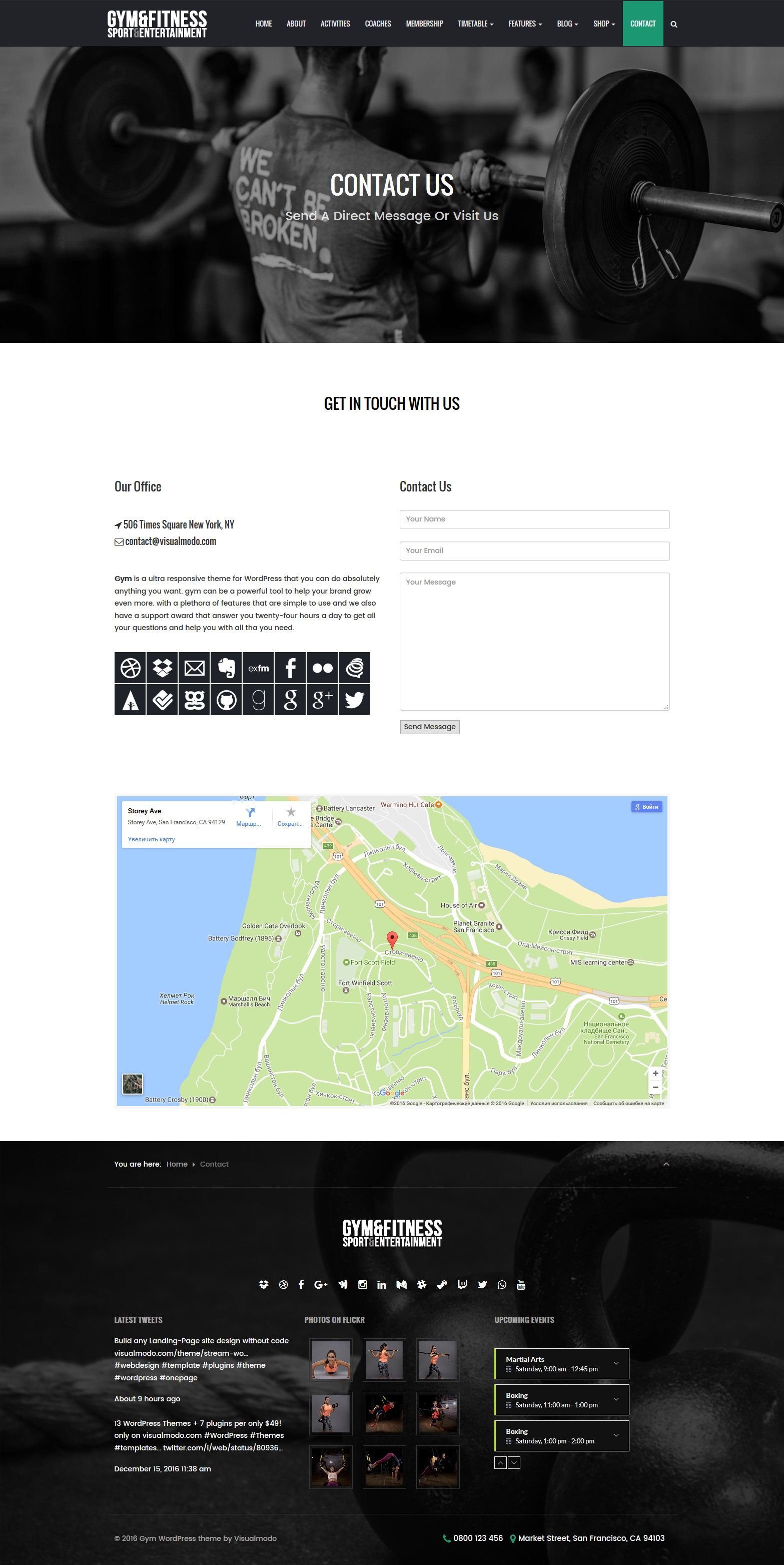This screenshot has height=1565, width=784.
Task: Expand the Boxing 1:00 pm event details
Action: point(616,1435)
